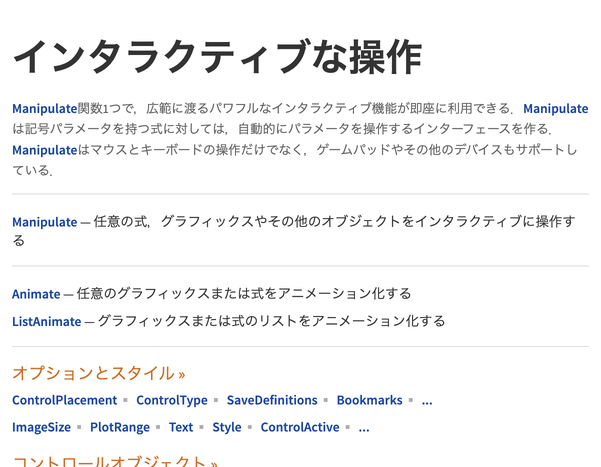Open the Bookmarks option link

click(368, 400)
